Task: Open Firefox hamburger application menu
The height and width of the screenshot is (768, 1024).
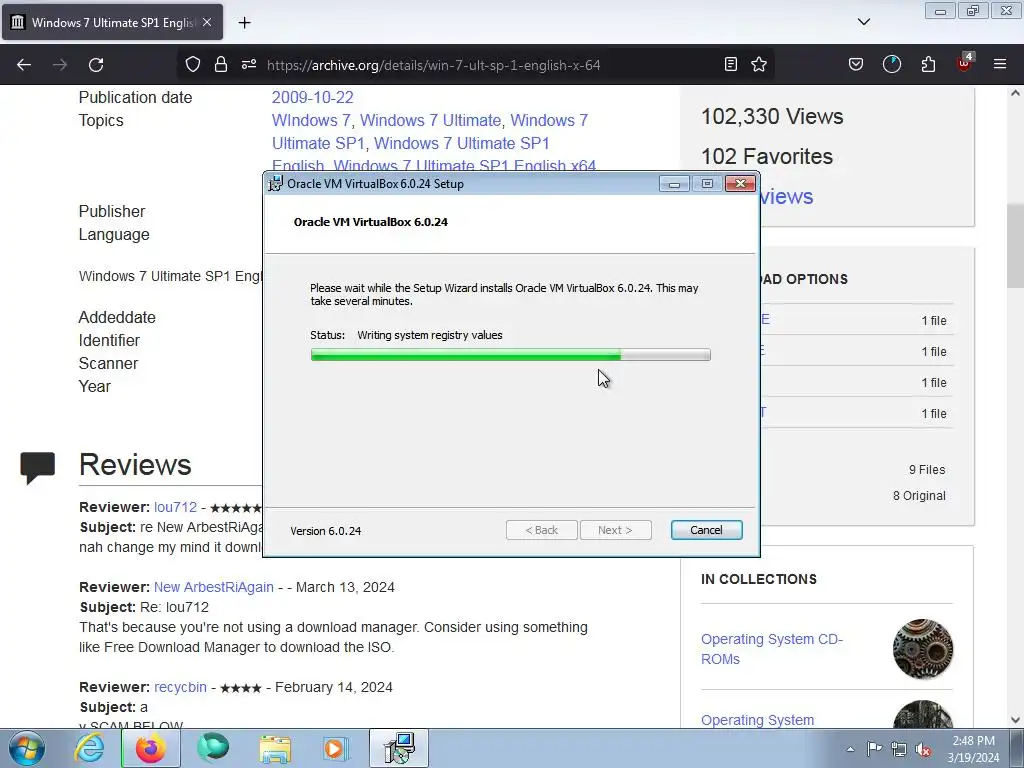Action: pyautogui.click(x=1000, y=64)
